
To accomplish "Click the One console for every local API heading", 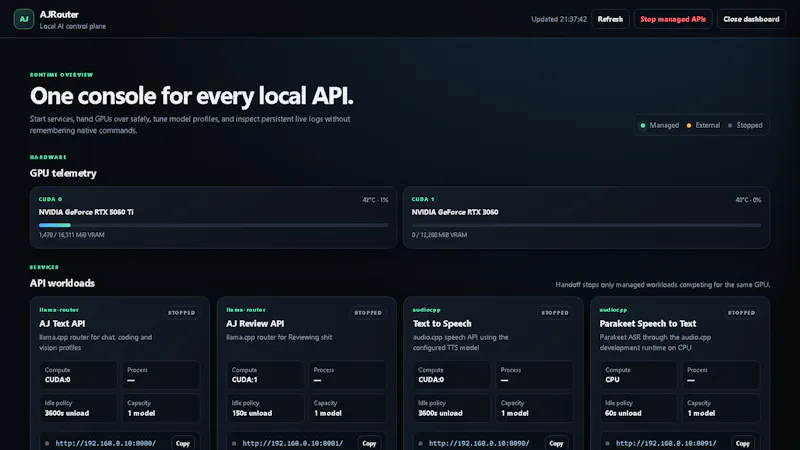I will pyautogui.click(x=191, y=96).
